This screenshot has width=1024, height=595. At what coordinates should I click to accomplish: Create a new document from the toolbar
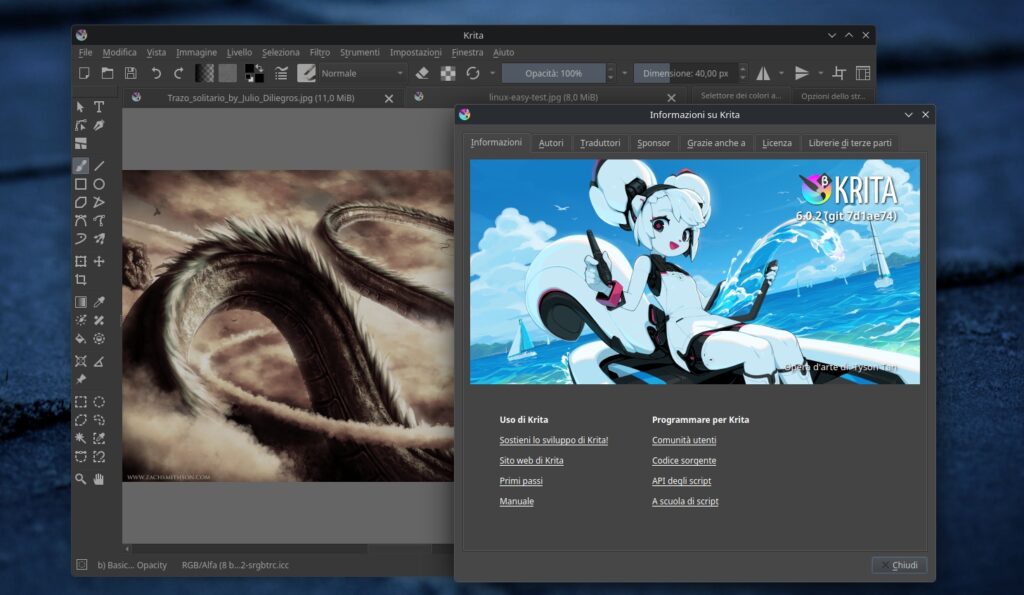(84, 73)
